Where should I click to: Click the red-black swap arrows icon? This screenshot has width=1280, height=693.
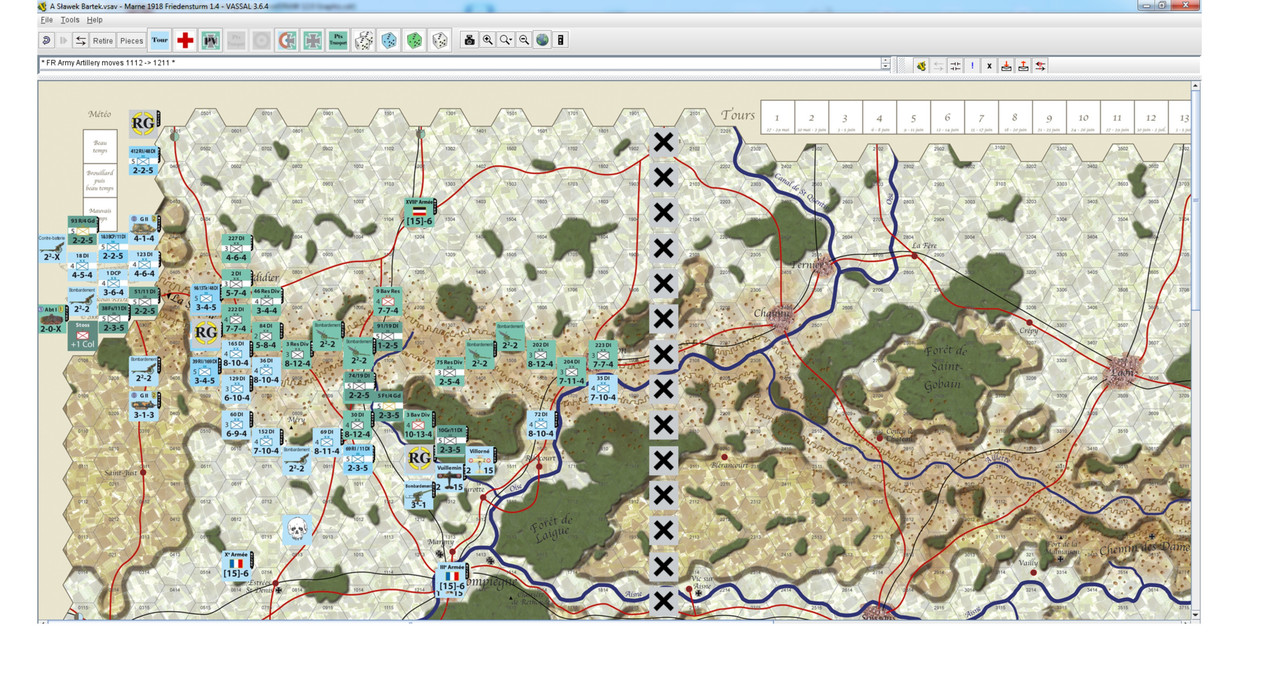pyautogui.click(x=1040, y=66)
